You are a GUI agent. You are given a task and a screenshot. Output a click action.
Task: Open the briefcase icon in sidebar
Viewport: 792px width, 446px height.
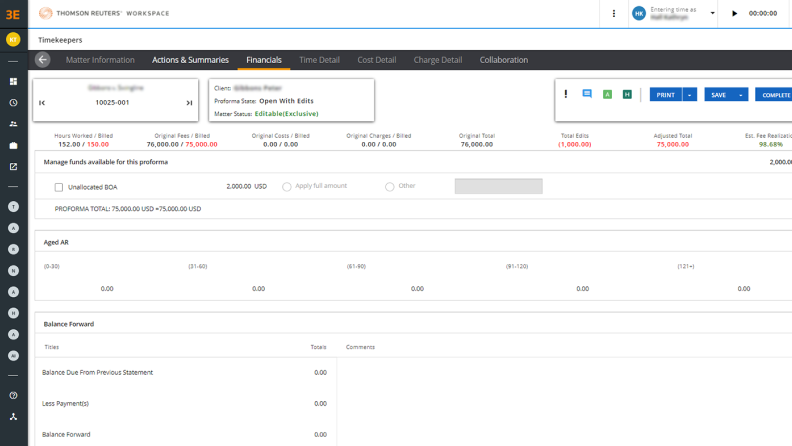click(13, 145)
